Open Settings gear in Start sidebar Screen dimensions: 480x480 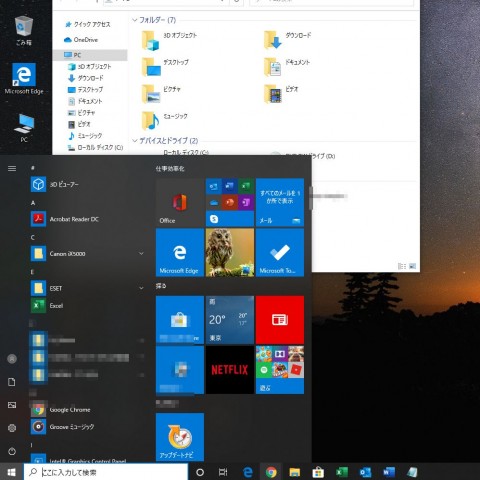(12, 428)
